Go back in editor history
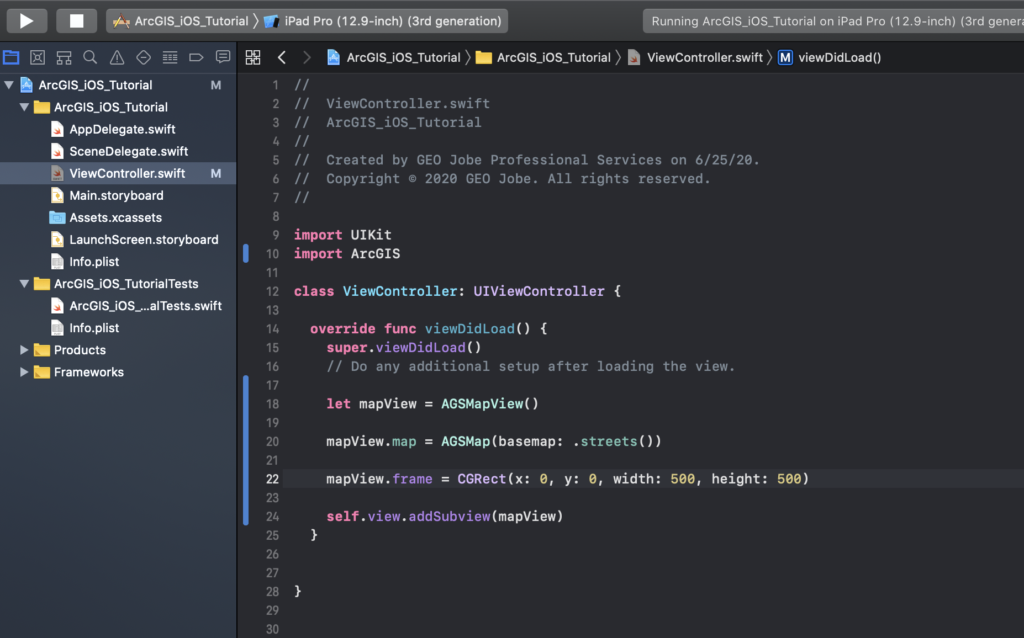 coord(281,57)
